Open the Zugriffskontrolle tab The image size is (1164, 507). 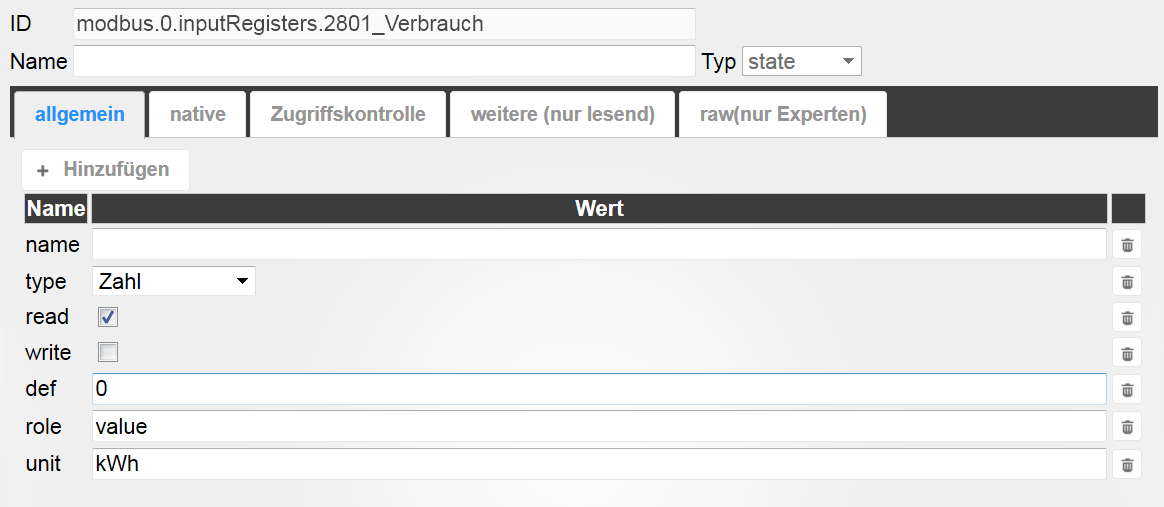coord(347,114)
